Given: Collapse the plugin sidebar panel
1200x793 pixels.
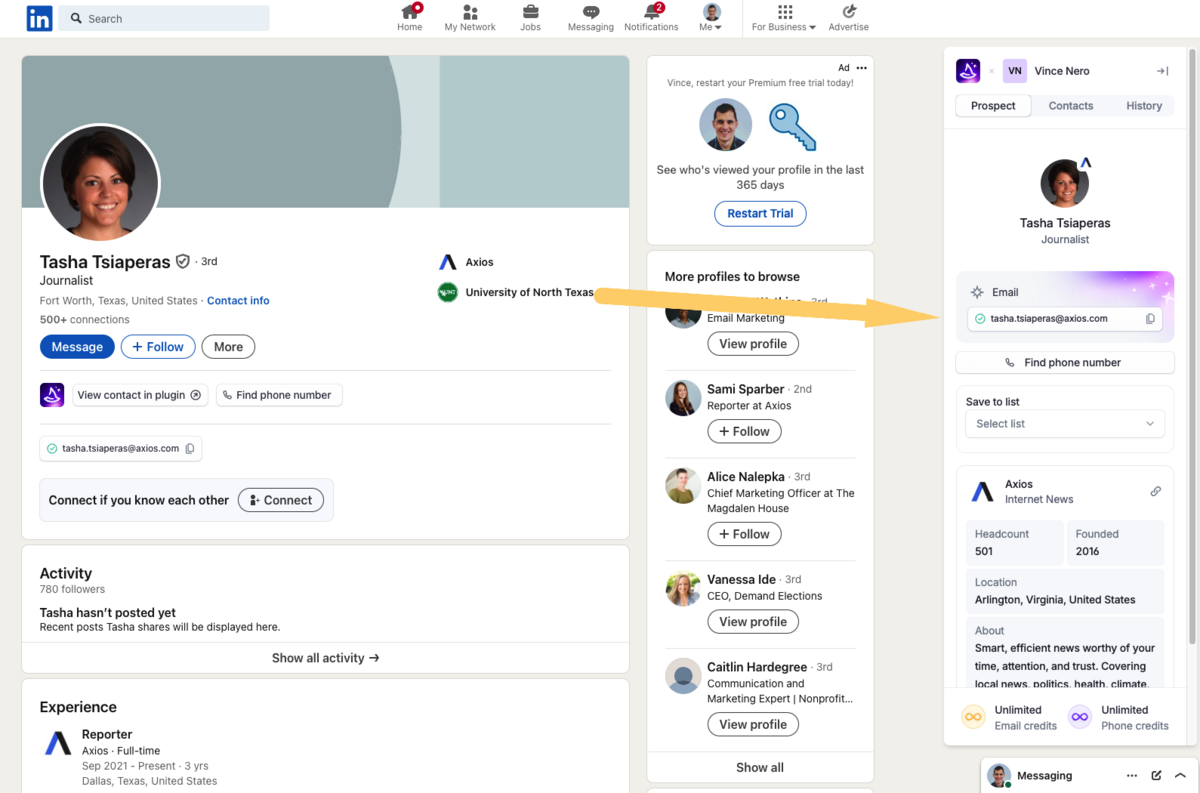Looking at the screenshot, I should click(x=1162, y=71).
